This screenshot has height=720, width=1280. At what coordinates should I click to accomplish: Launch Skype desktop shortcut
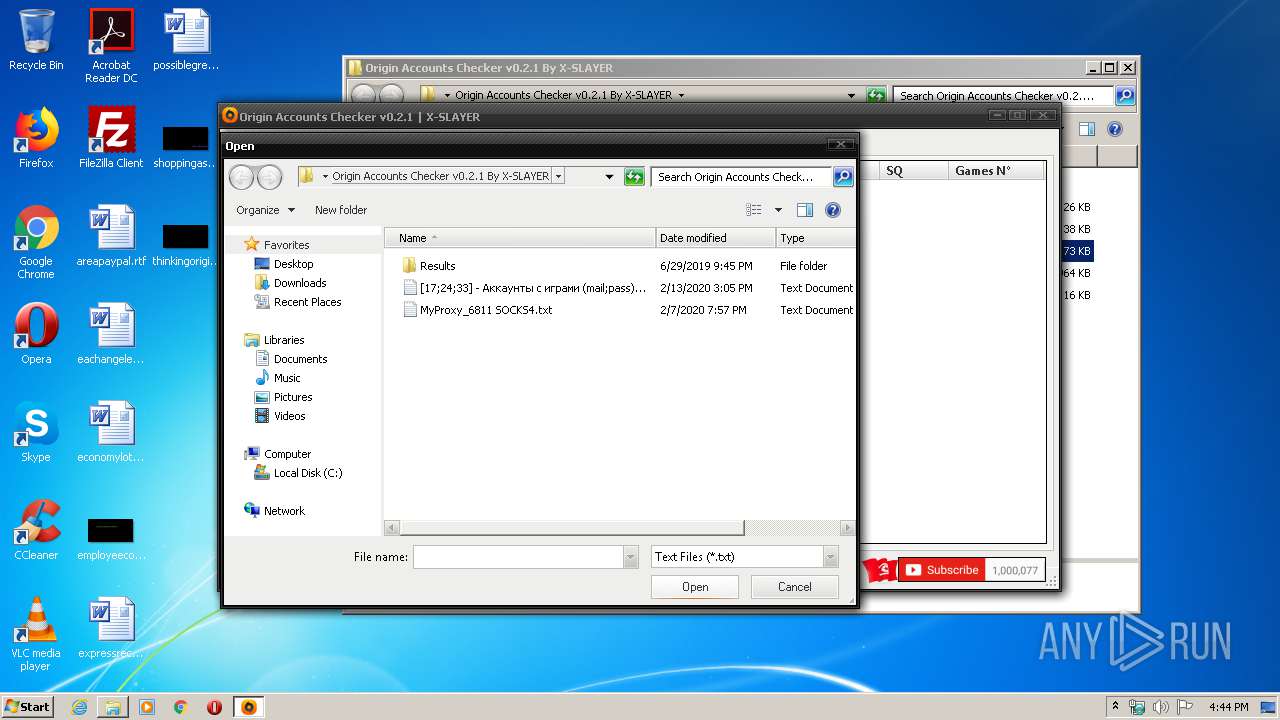tap(36, 432)
